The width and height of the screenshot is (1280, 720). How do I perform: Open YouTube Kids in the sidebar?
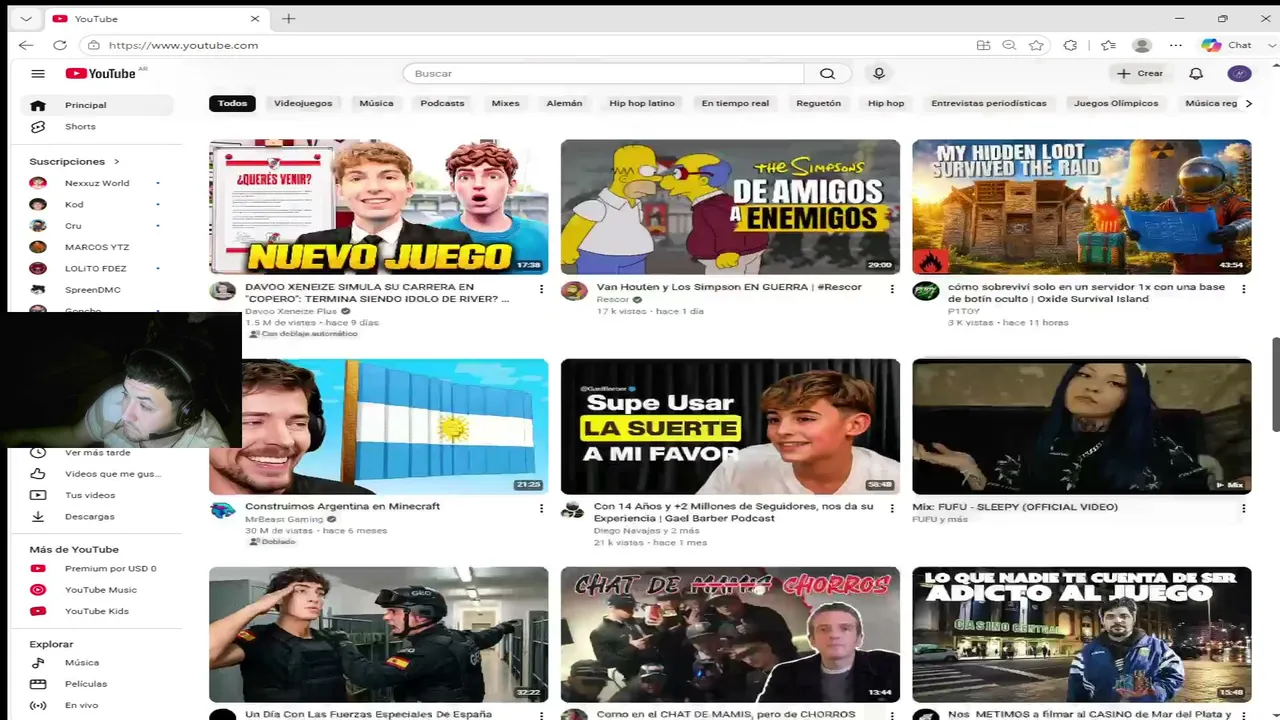point(96,611)
